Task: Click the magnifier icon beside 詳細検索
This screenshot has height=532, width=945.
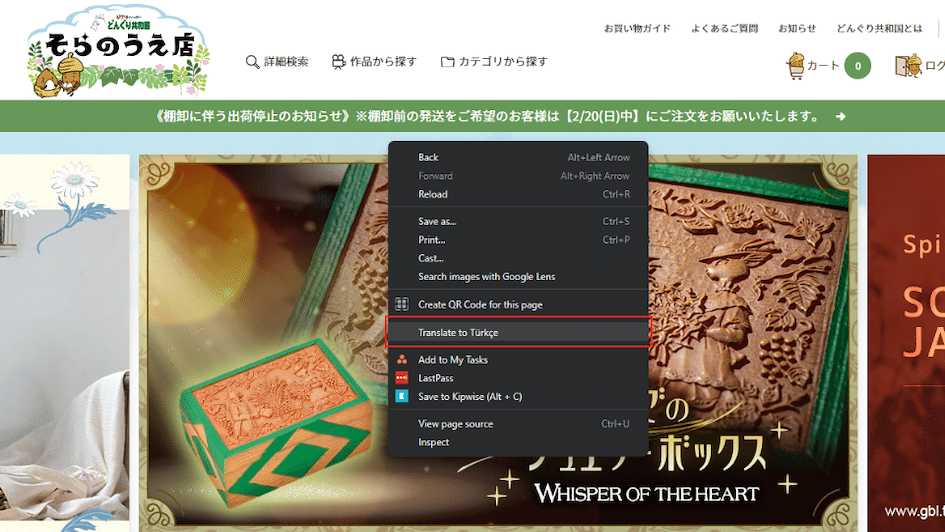Action: tap(253, 61)
